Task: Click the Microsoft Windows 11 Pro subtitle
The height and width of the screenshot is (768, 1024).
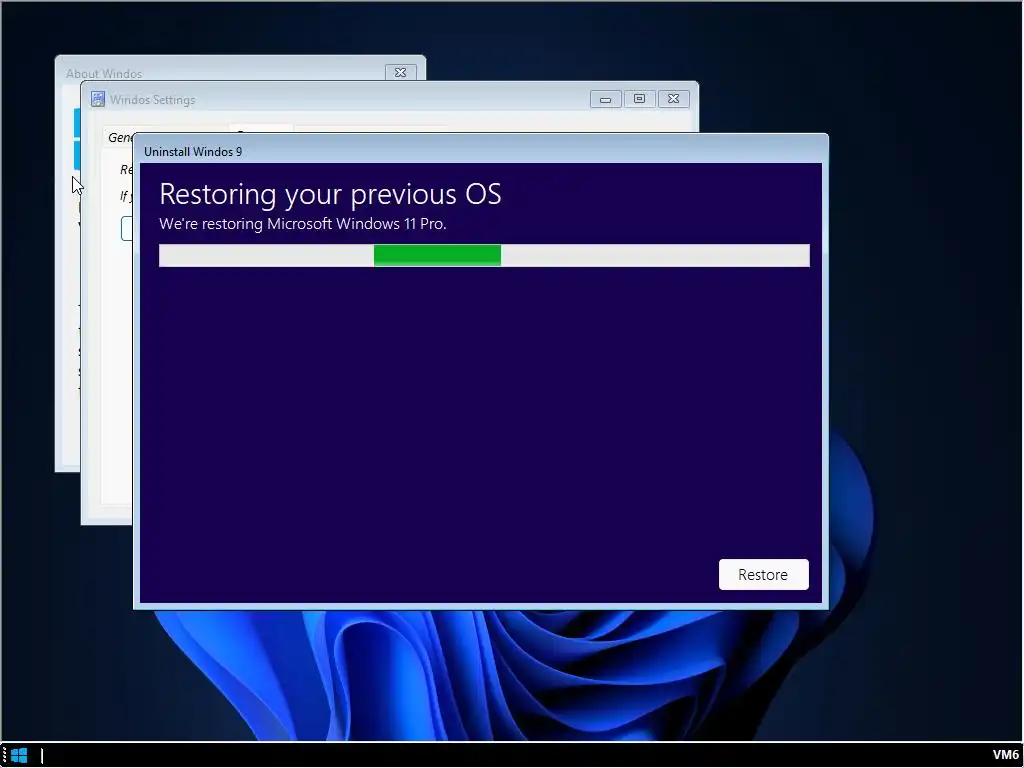Action: (303, 224)
